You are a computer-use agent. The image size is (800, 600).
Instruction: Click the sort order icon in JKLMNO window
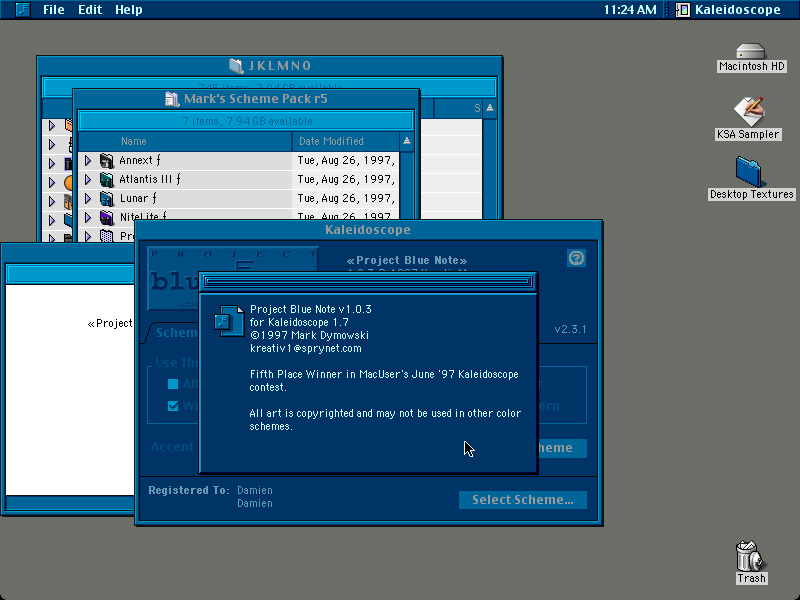pyautogui.click(x=490, y=108)
